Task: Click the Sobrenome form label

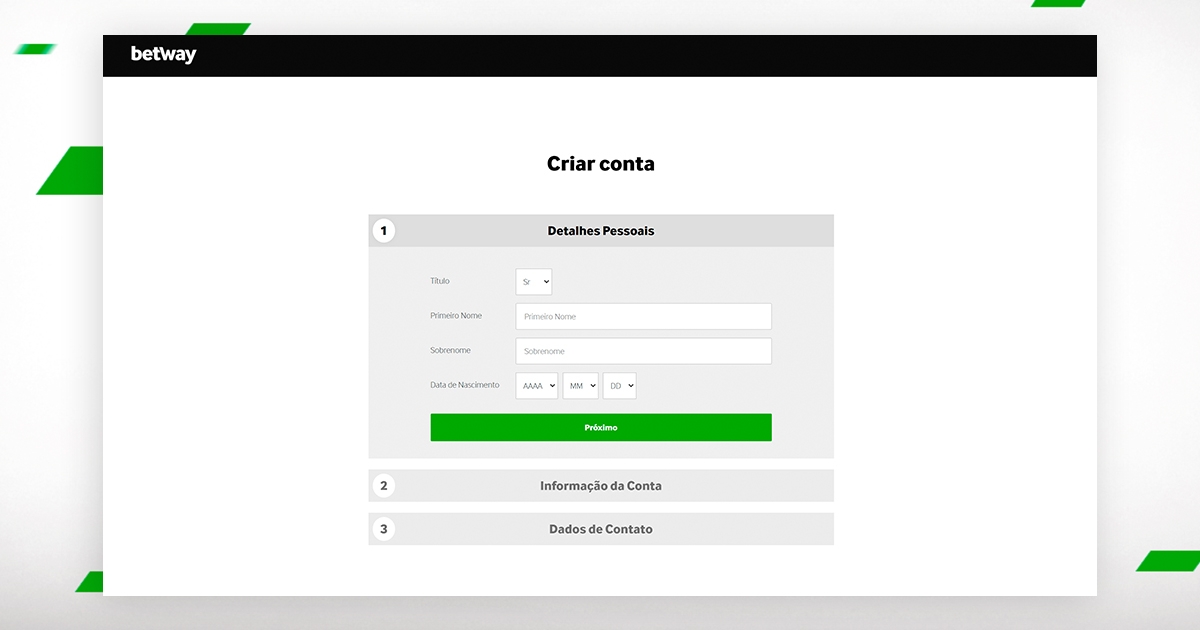Action: (449, 350)
